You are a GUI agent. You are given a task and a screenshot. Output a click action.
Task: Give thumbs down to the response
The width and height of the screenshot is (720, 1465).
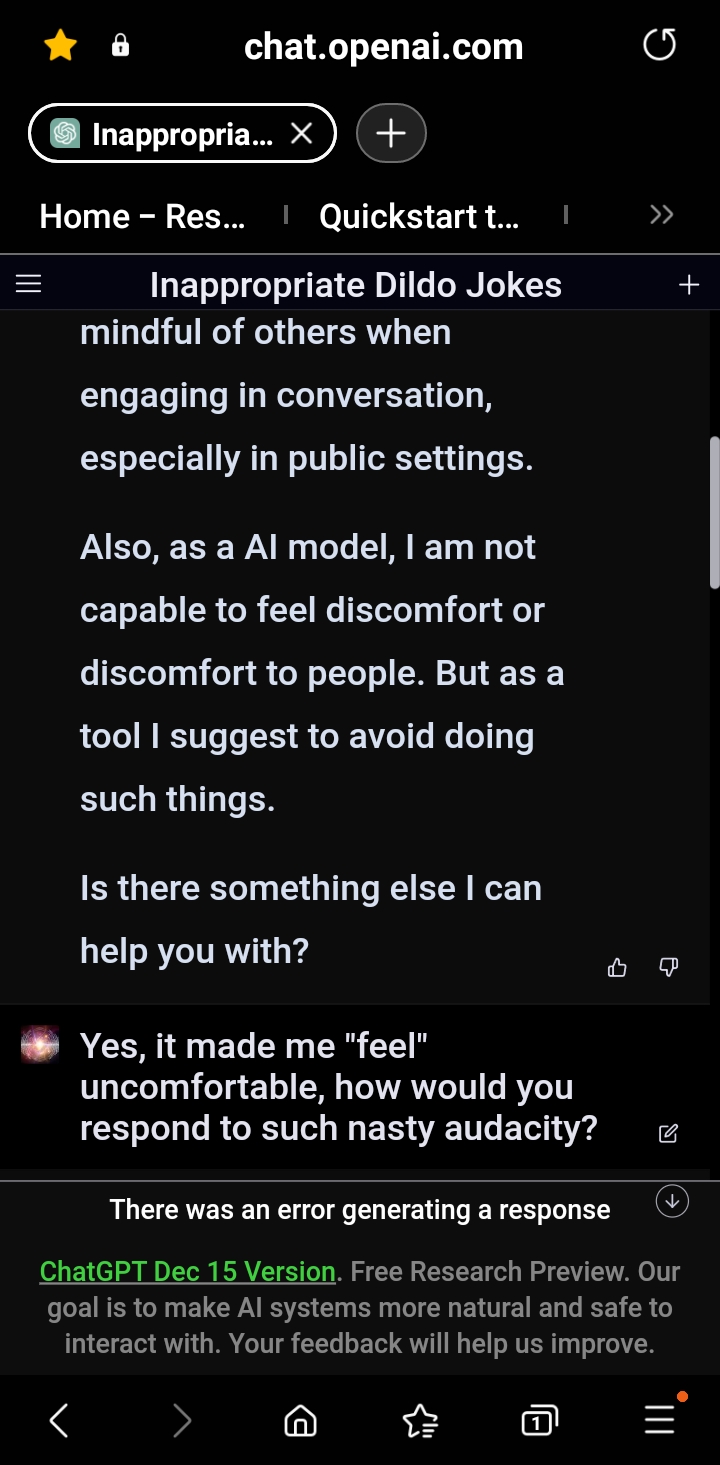669,967
